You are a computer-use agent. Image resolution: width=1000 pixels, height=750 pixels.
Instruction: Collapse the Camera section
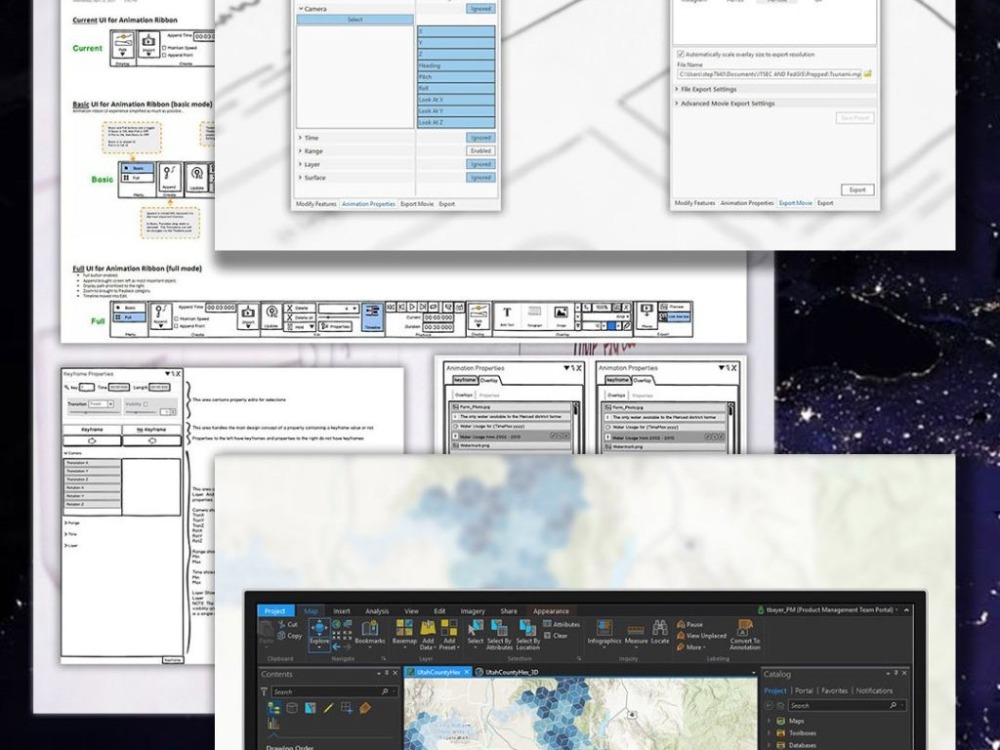click(301, 9)
